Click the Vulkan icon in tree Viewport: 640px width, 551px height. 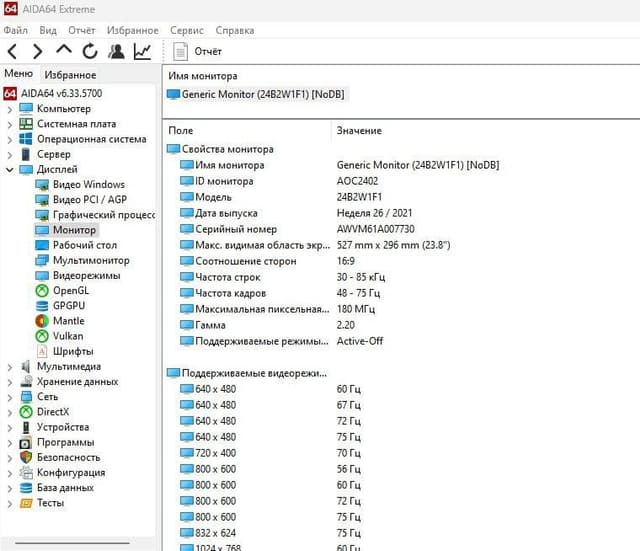click(42, 336)
